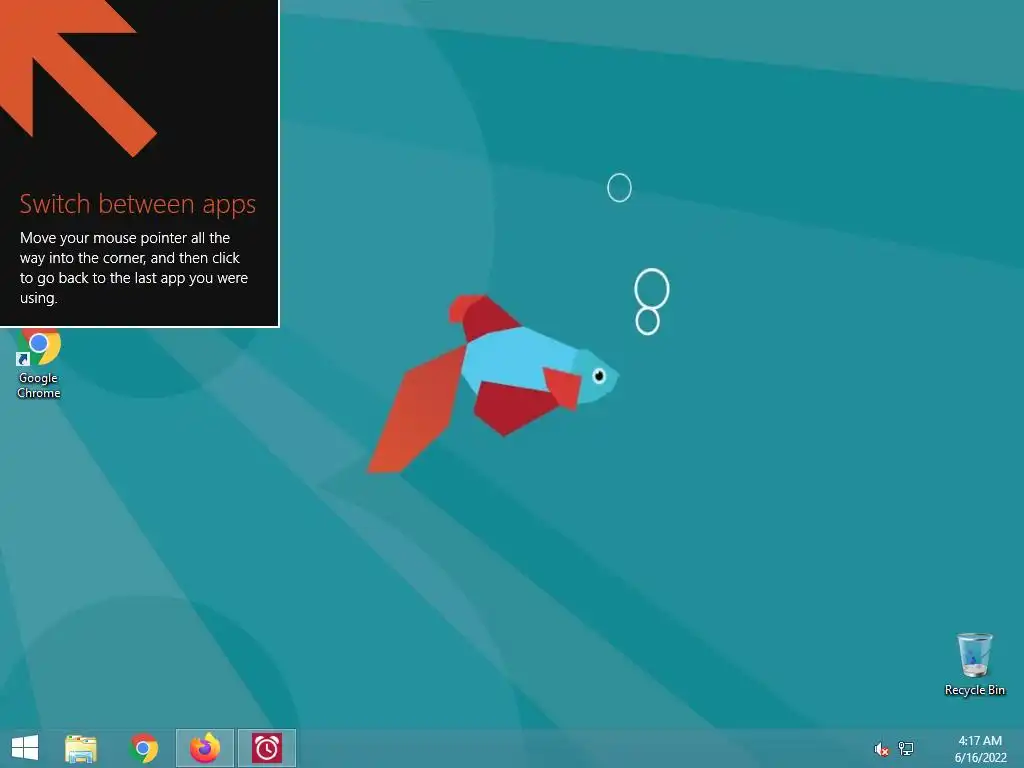Open File Explorer from the taskbar
Screen dimensions: 1024x768
coord(80,748)
